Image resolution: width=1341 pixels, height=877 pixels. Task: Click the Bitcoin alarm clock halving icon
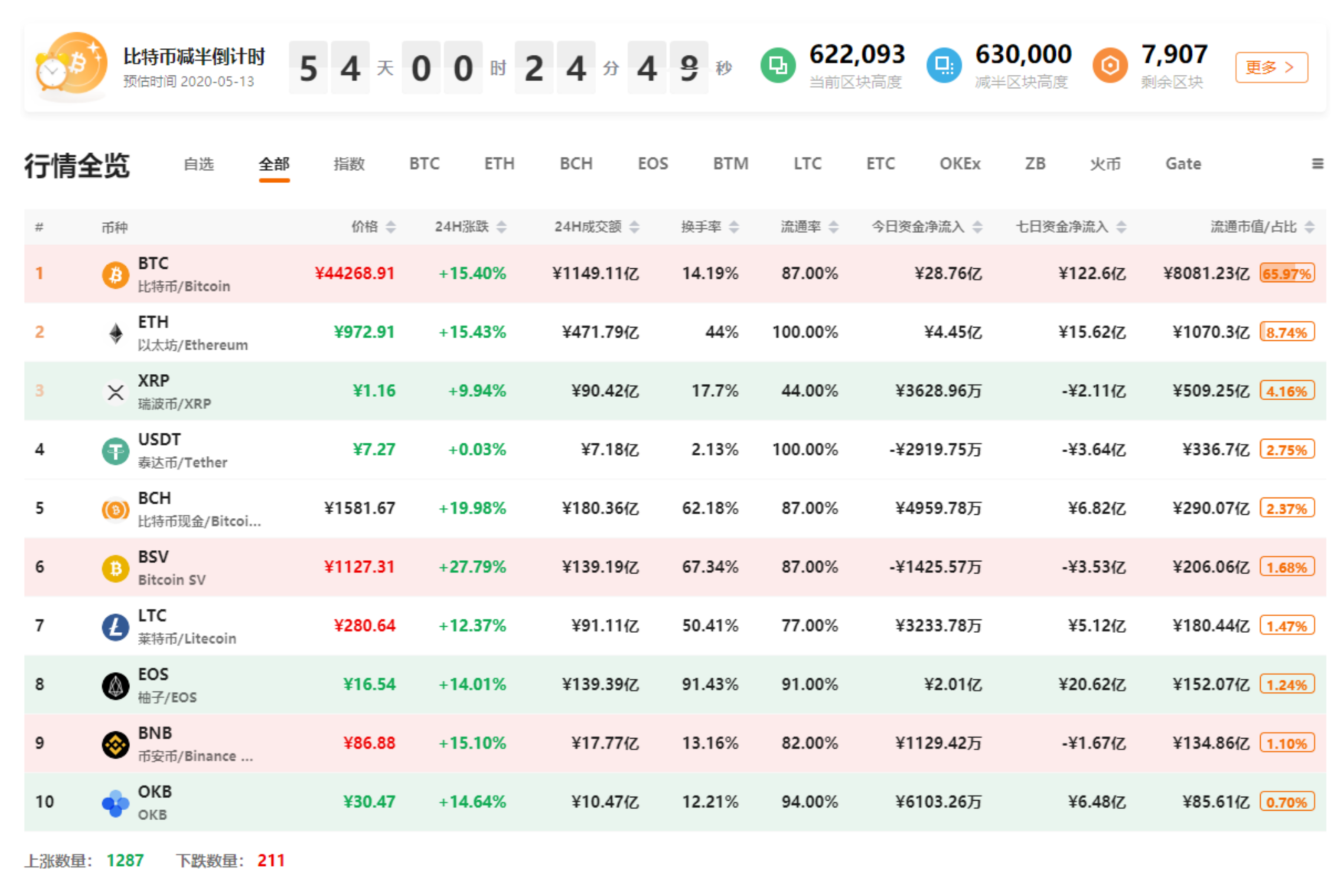72,65
